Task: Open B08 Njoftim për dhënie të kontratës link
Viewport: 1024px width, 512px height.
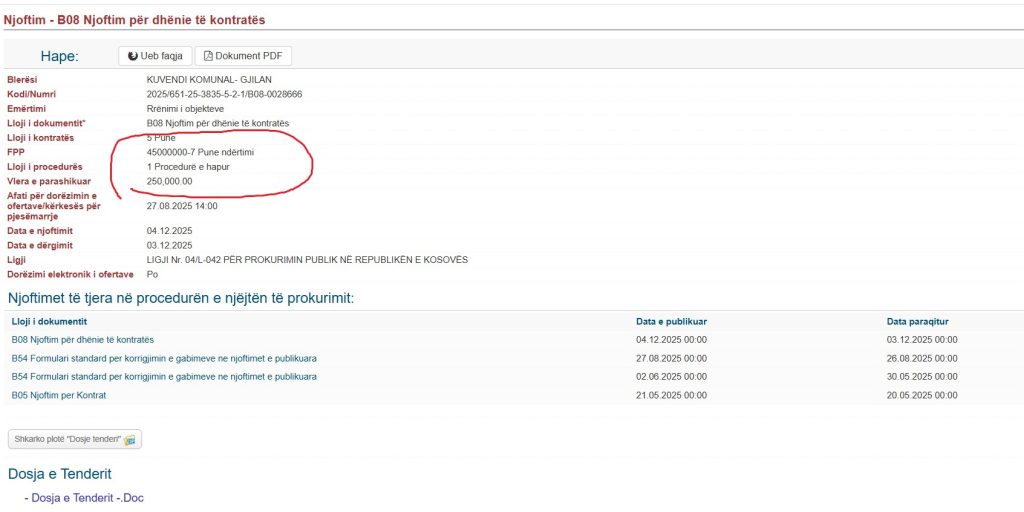Action: tap(83, 340)
